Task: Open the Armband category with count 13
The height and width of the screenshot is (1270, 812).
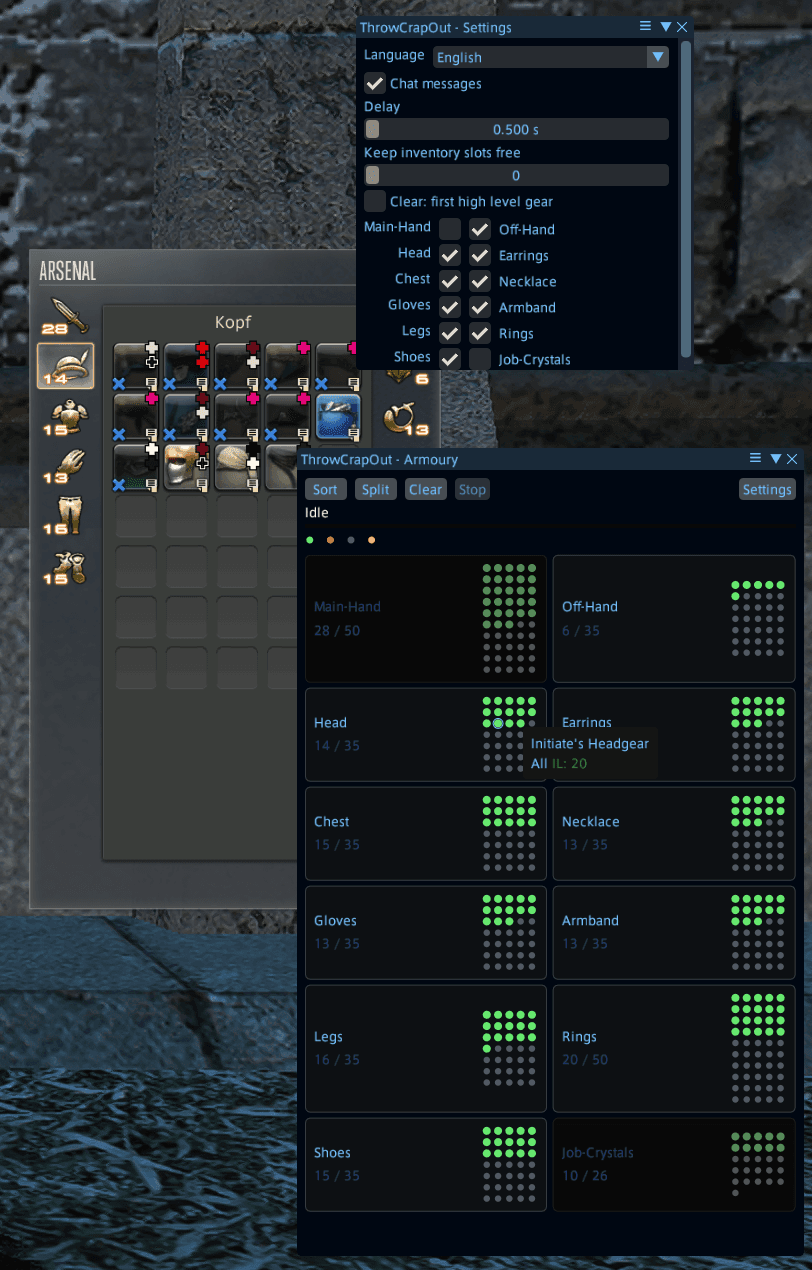Action: point(406,418)
